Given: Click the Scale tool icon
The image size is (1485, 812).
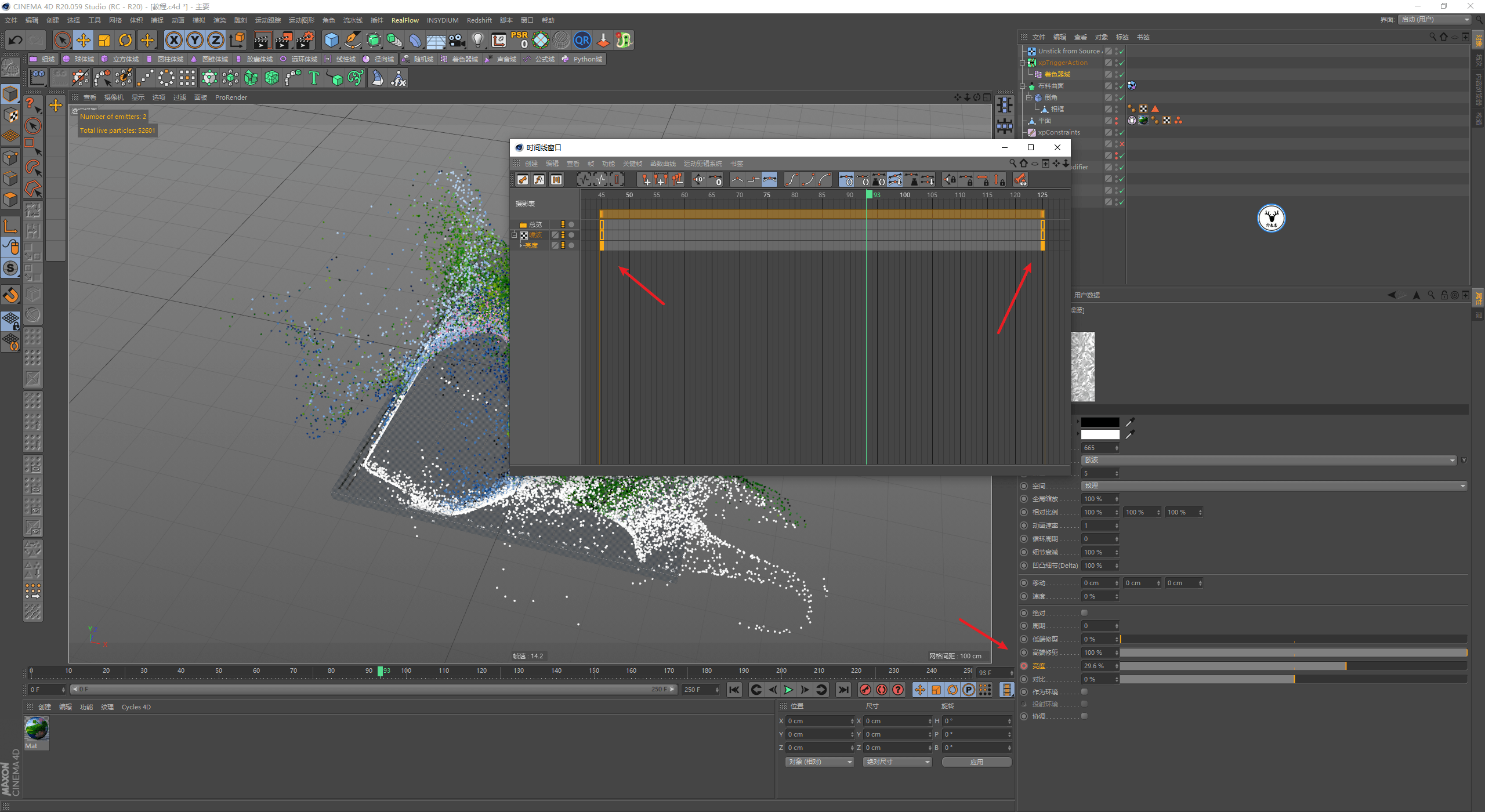Looking at the screenshot, I should point(104,40).
